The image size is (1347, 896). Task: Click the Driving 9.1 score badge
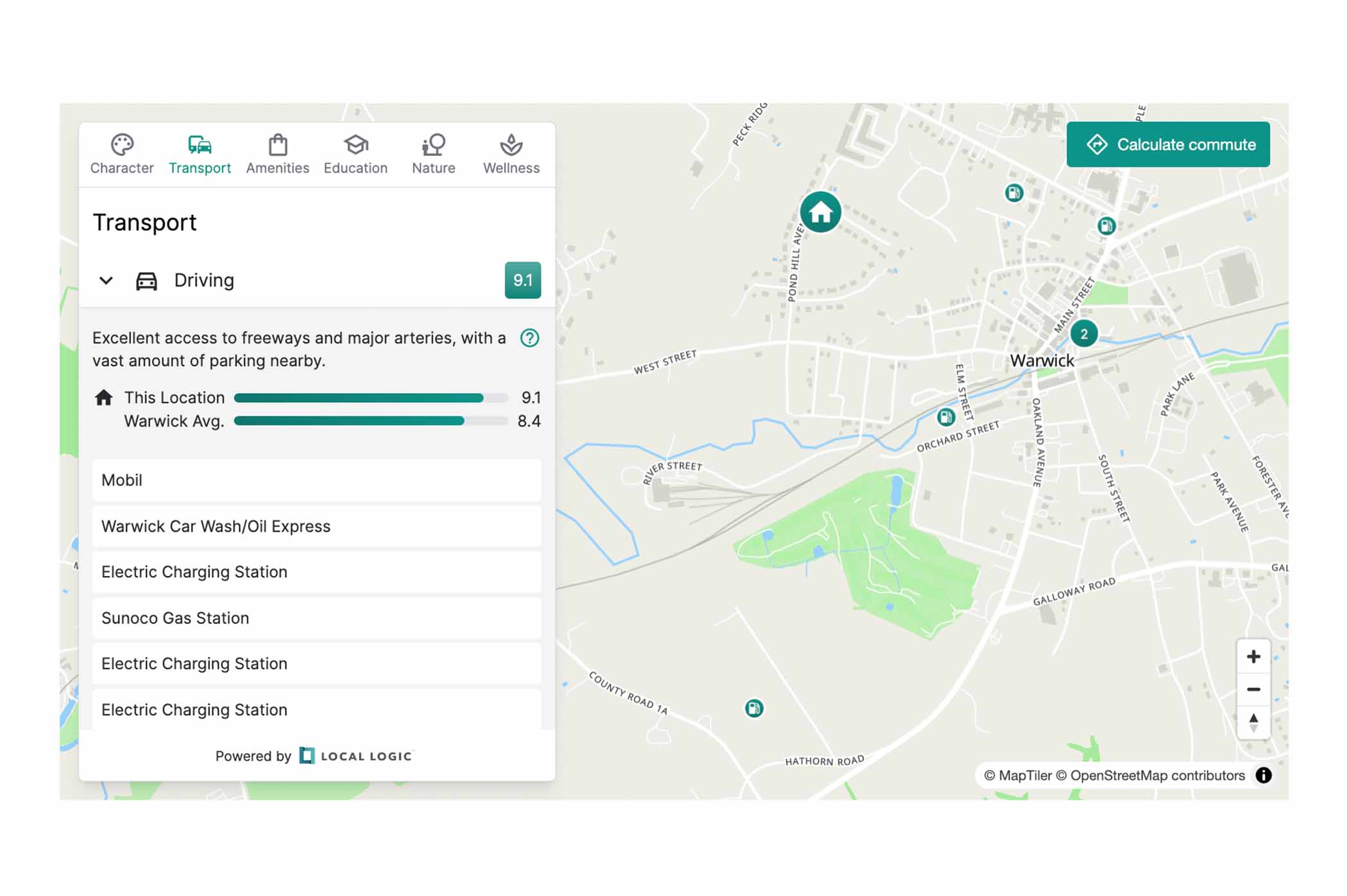[522, 280]
